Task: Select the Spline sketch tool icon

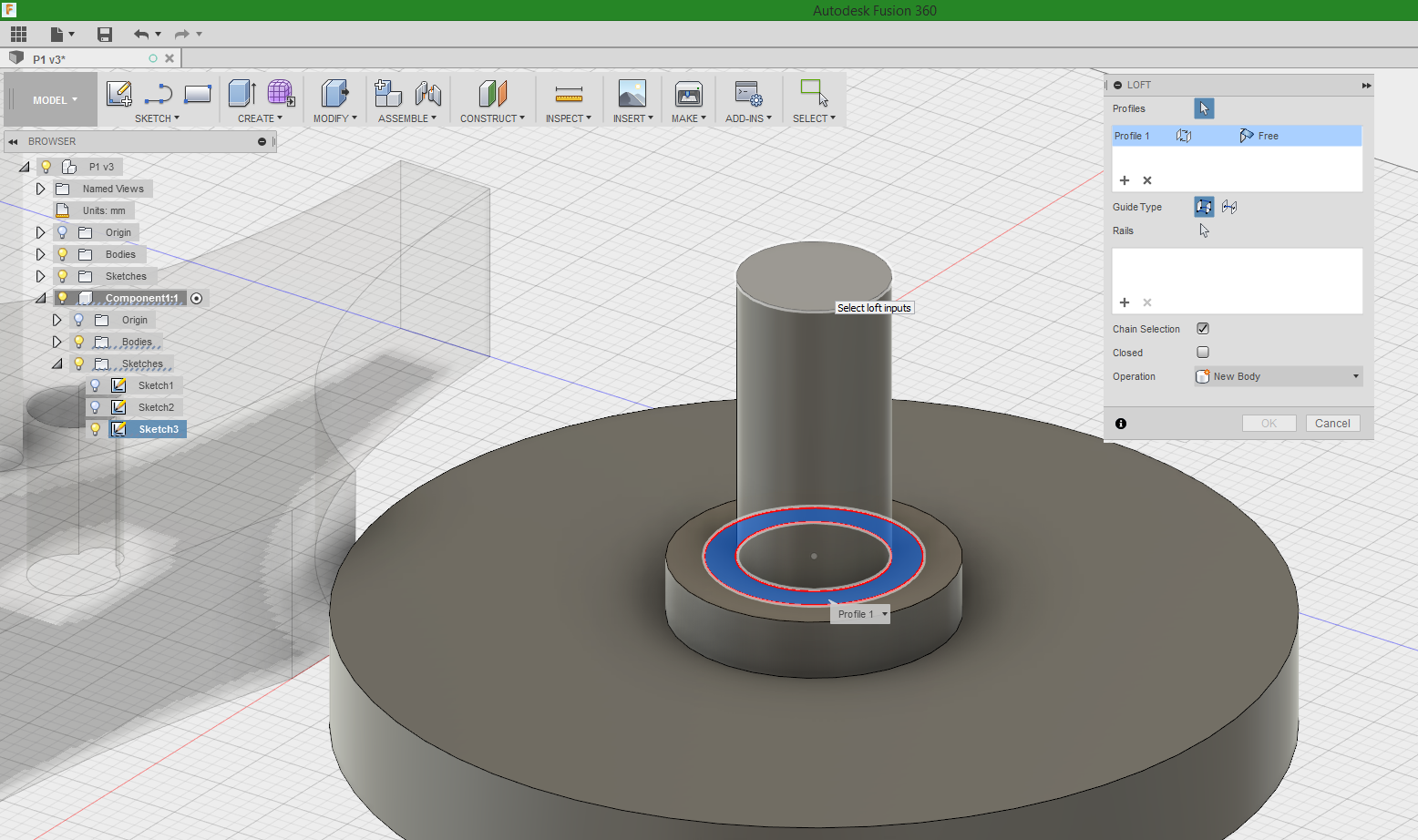Action: [x=159, y=94]
